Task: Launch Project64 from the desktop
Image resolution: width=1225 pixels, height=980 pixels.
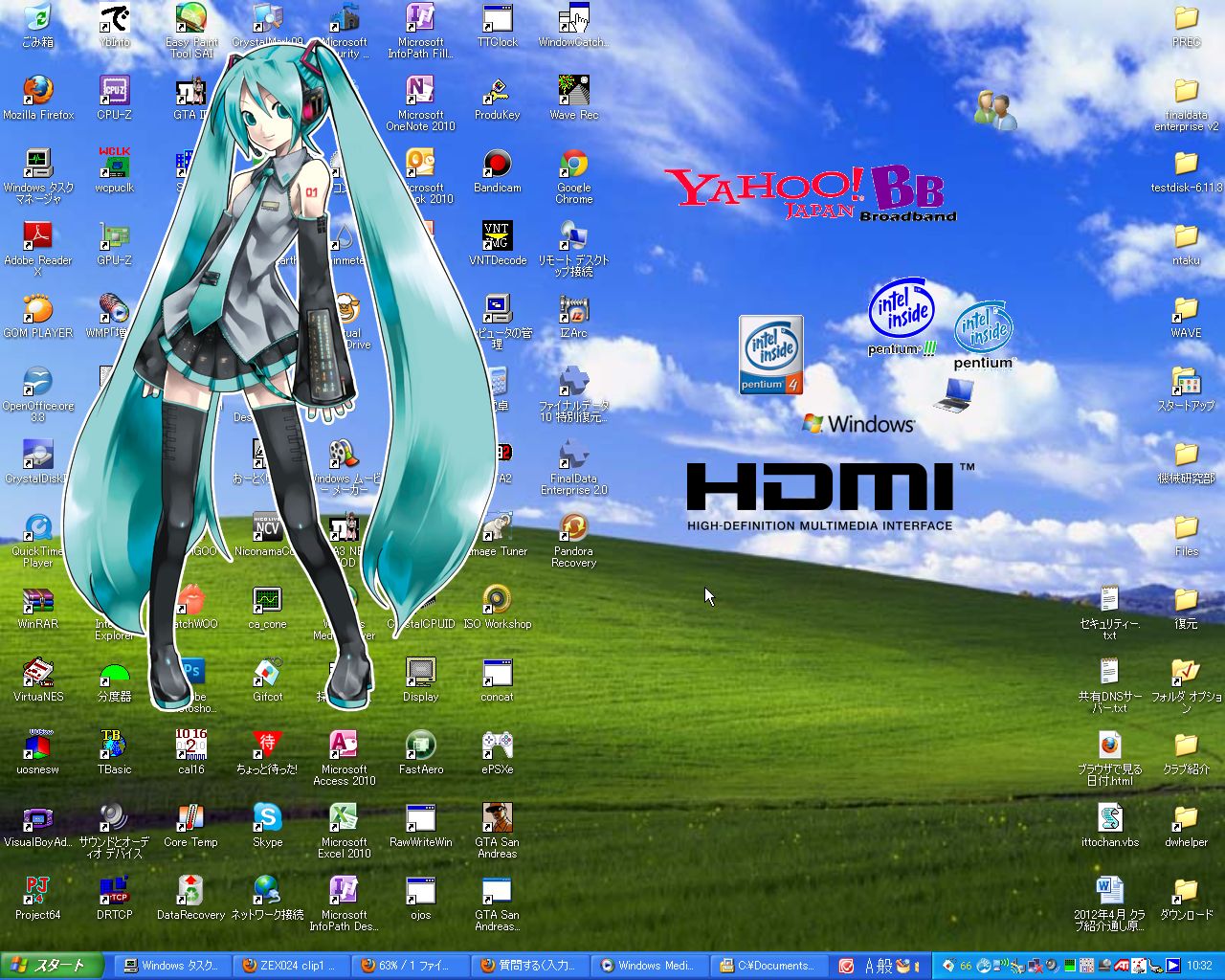Action: coord(38,898)
